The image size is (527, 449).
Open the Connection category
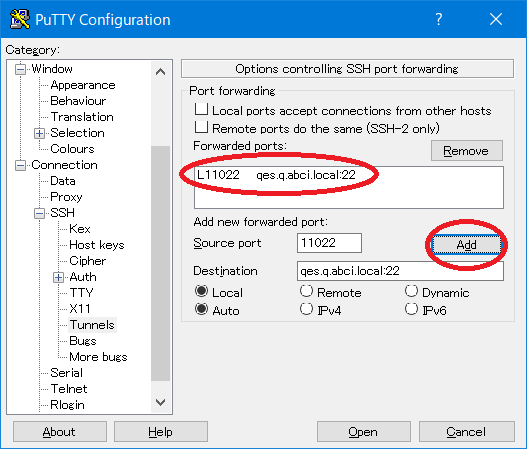click(64, 165)
